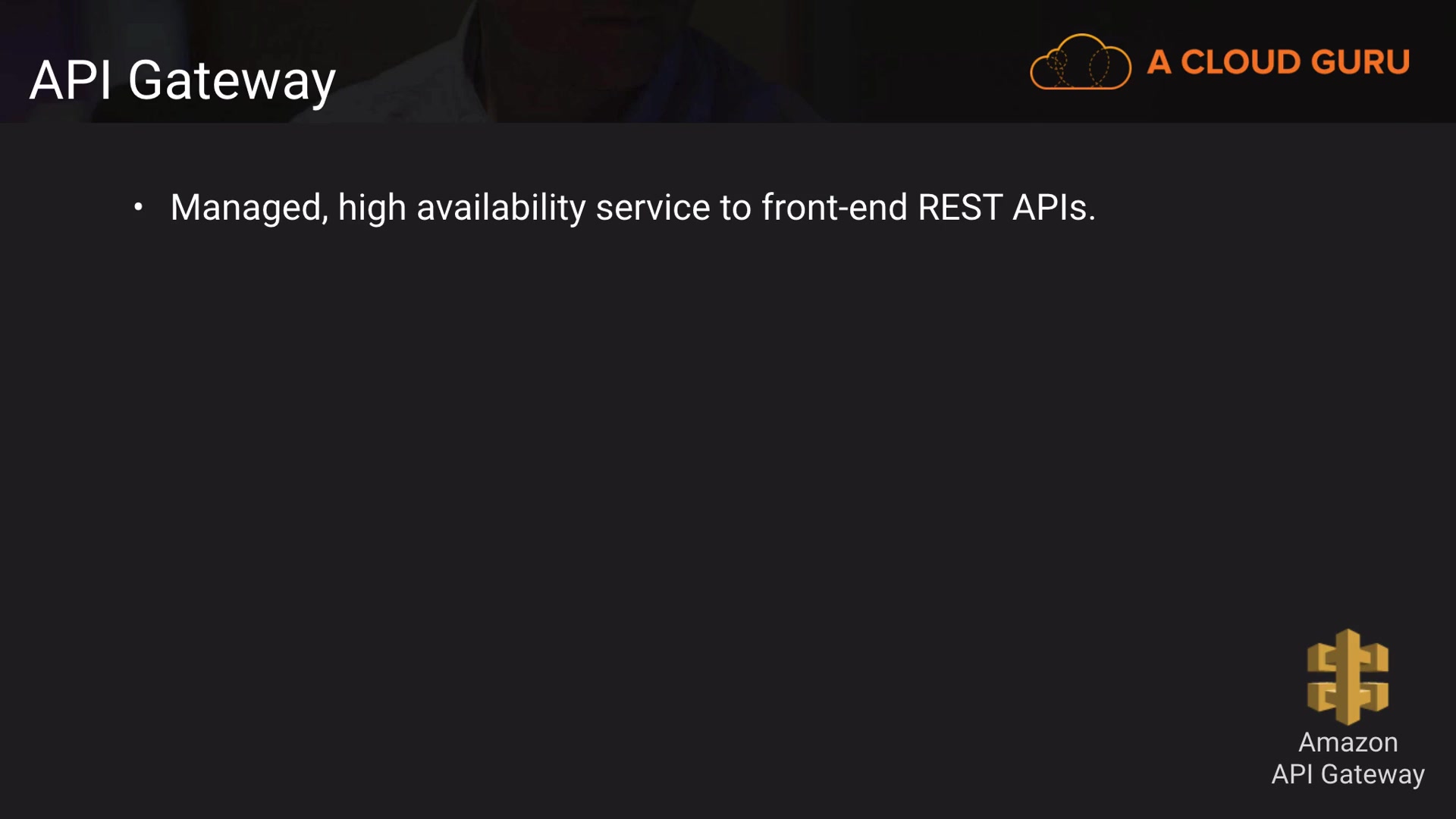The height and width of the screenshot is (819, 1456).
Task: Click the word front-end in the bullet
Action: click(834, 208)
